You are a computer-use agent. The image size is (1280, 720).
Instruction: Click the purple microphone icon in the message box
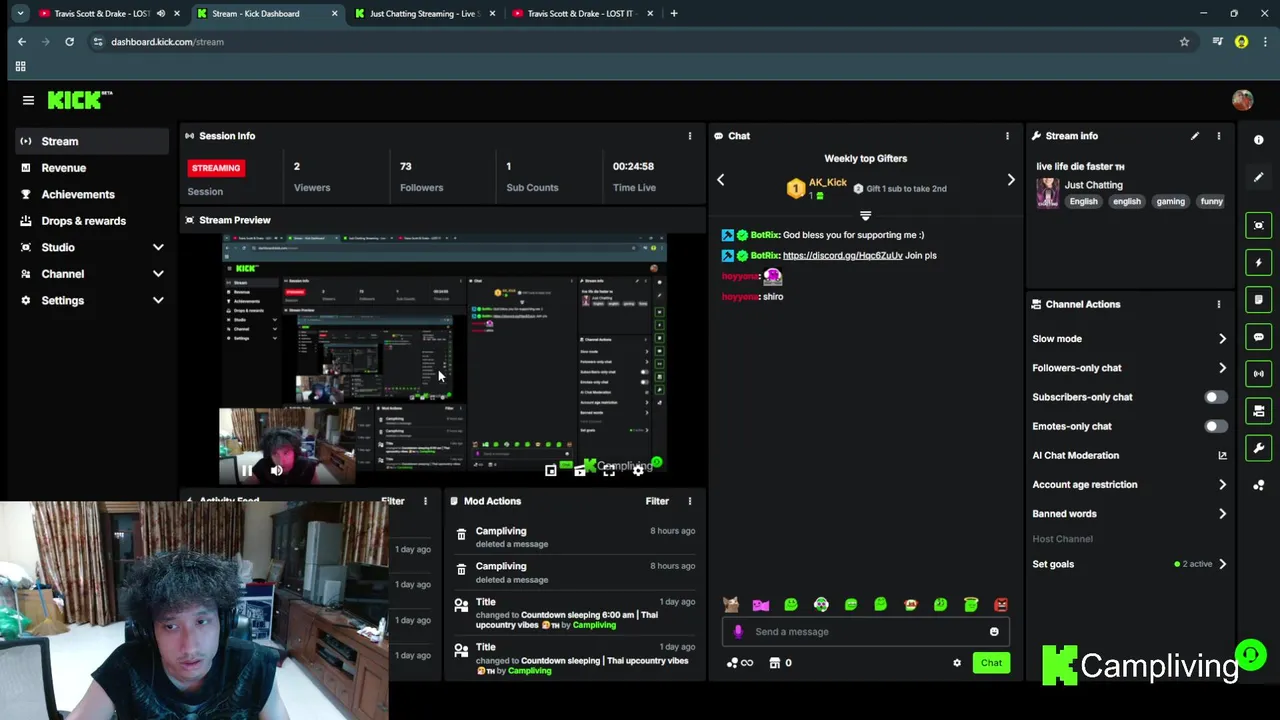point(738,631)
